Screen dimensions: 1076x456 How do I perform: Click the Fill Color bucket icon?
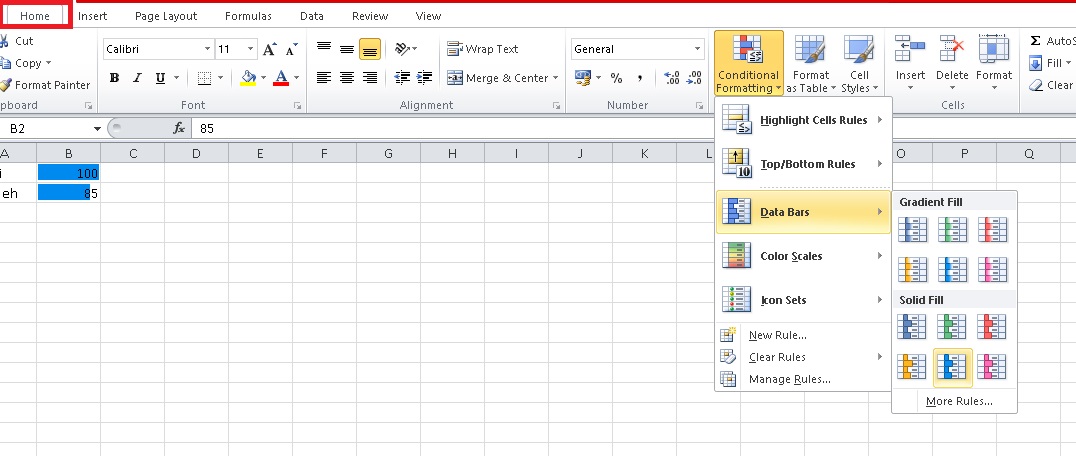[x=248, y=78]
